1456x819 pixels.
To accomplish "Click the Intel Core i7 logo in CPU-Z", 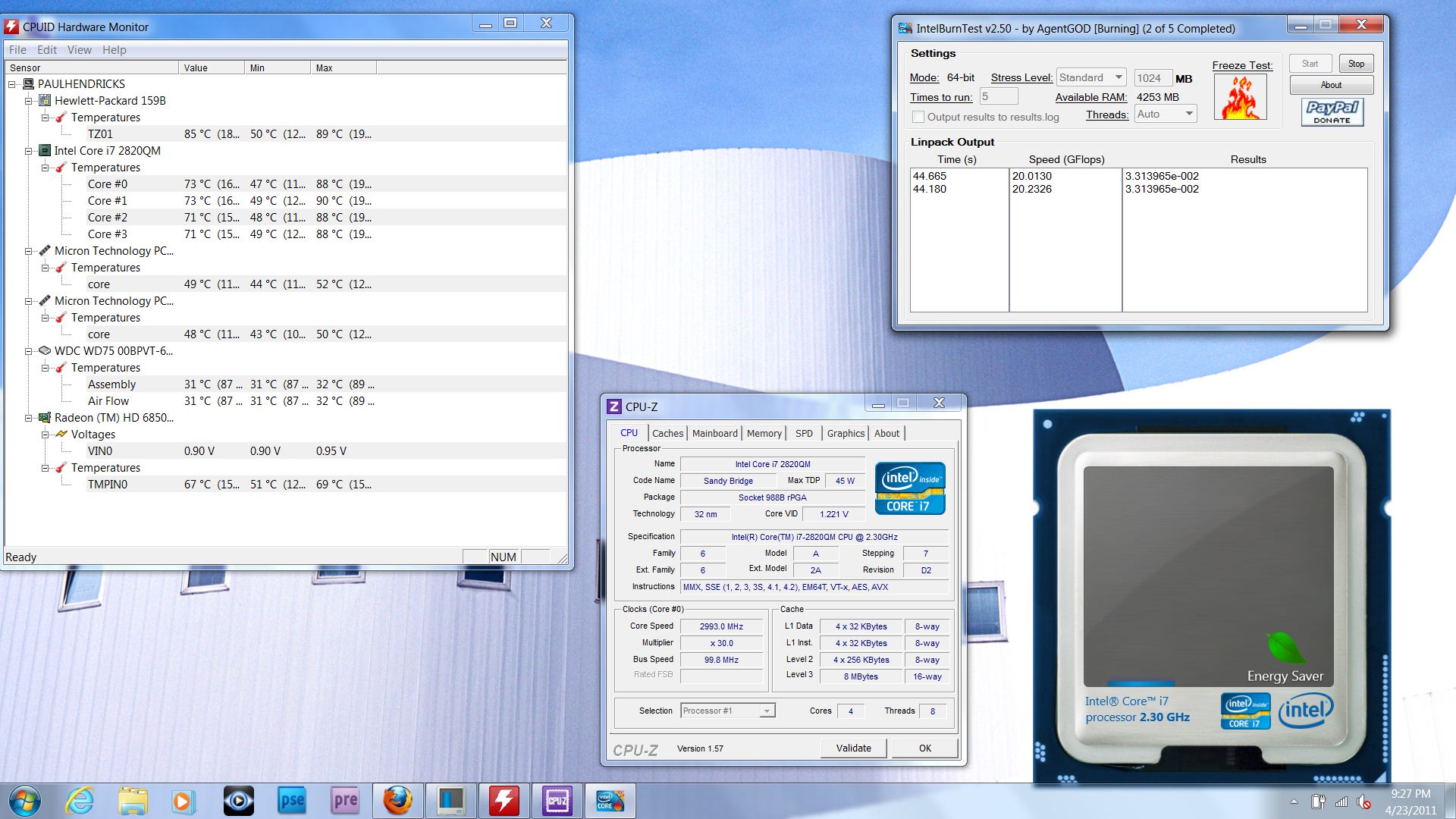I will pyautogui.click(x=910, y=488).
